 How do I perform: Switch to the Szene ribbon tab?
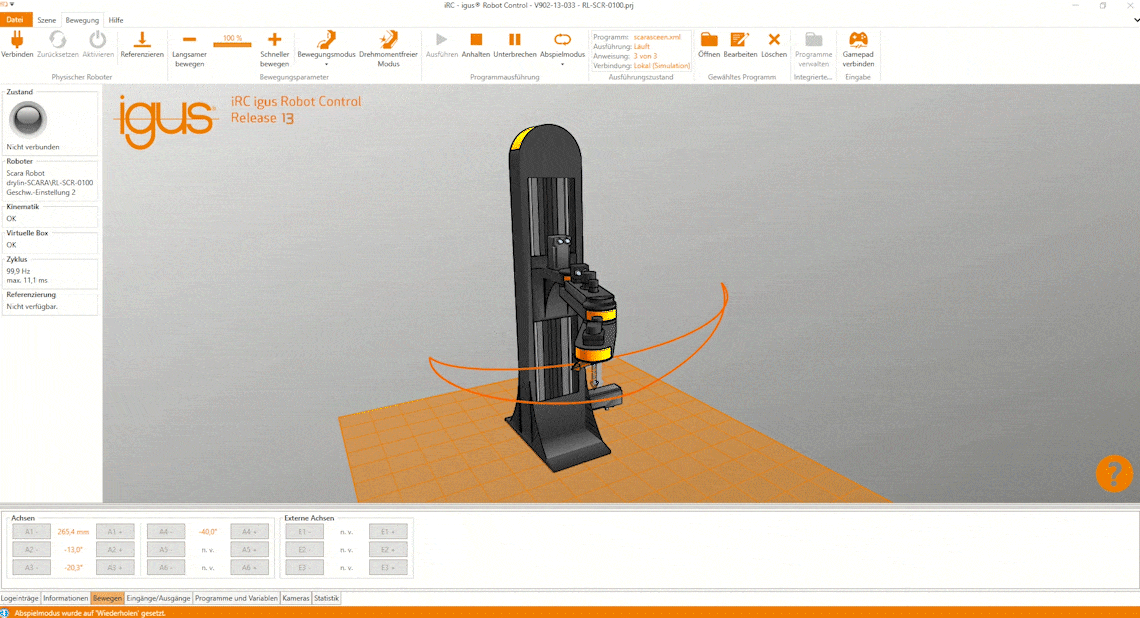tap(47, 20)
